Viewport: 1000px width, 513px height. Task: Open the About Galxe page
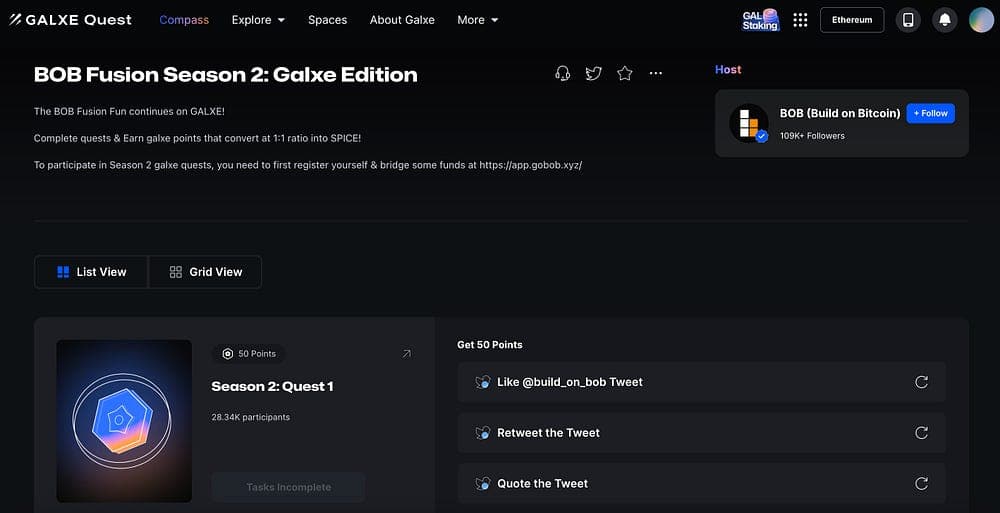click(x=402, y=20)
